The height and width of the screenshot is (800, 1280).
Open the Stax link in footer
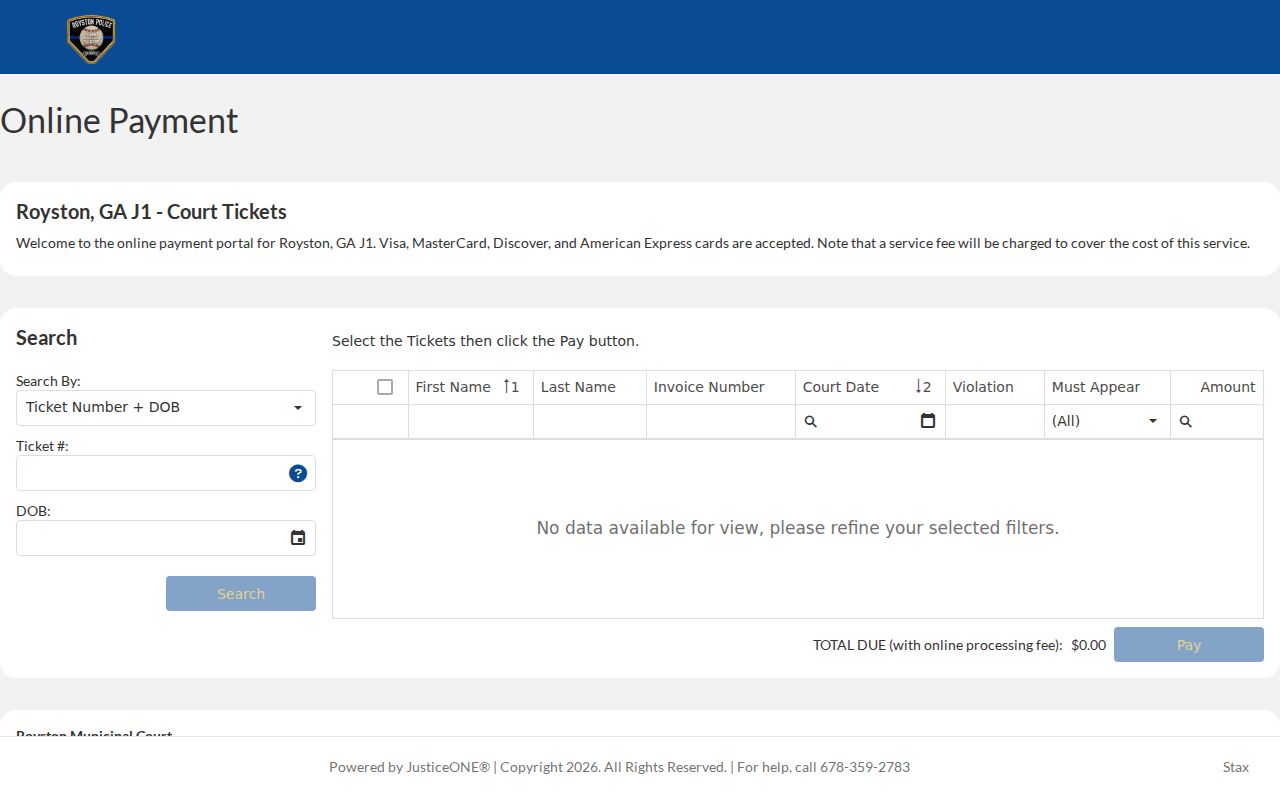pyautogui.click(x=1236, y=767)
